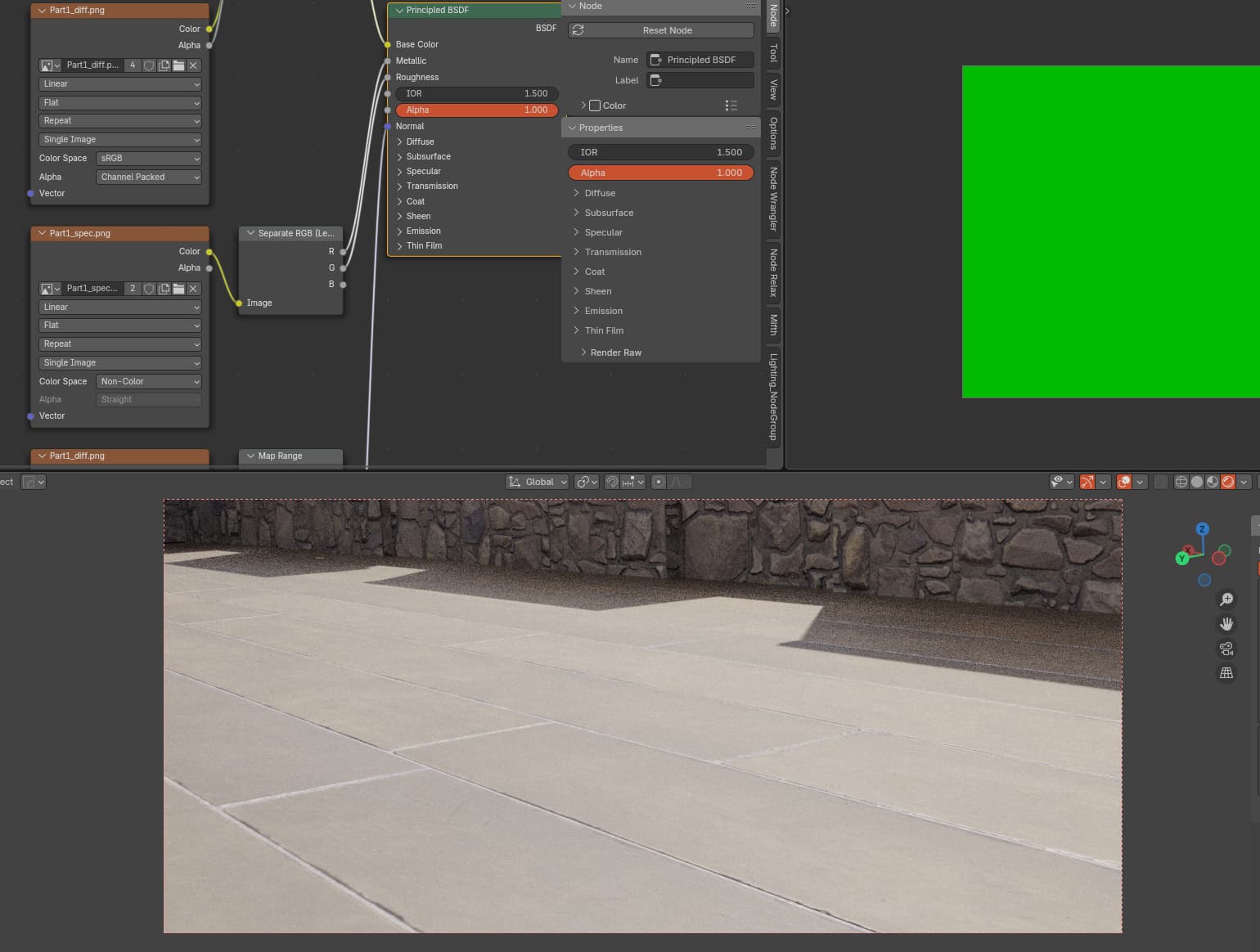Image resolution: width=1260 pixels, height=952 pixels.
Task: Click user count 4 beside Part1_diff.p...
Action: coord(133,65)
